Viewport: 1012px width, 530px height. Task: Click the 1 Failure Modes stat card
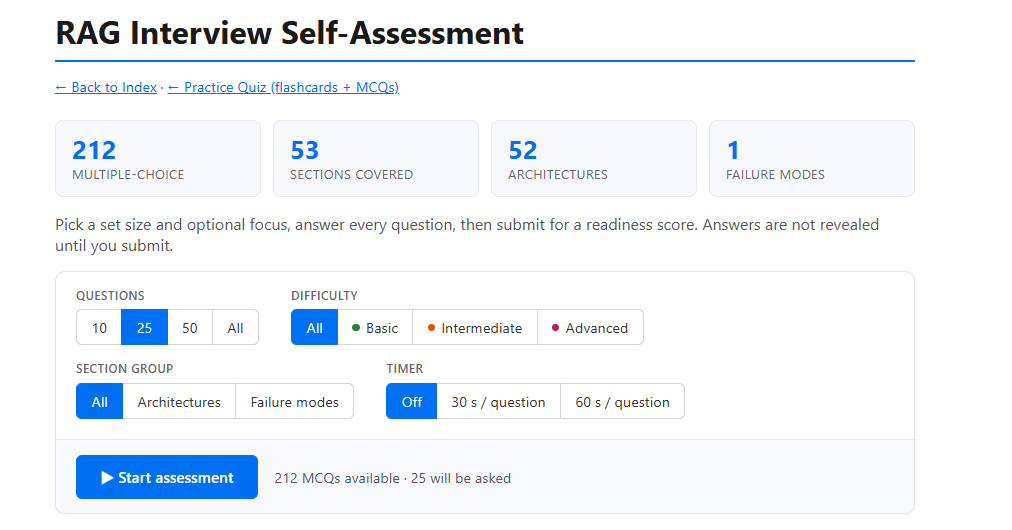(812, 159)
